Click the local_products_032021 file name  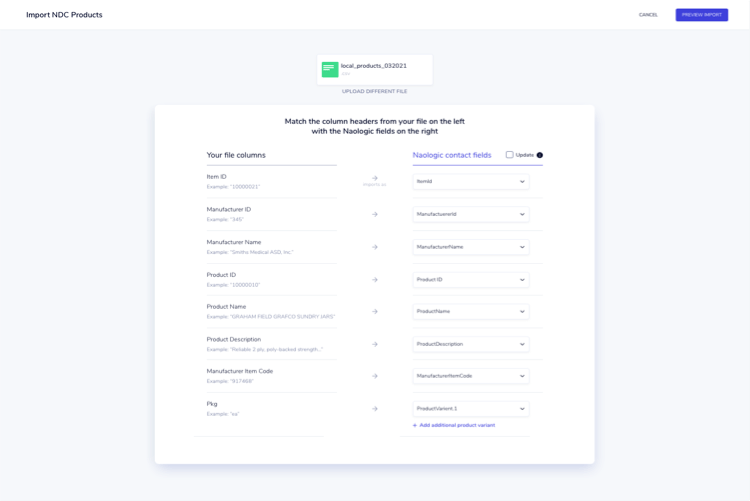374,66
